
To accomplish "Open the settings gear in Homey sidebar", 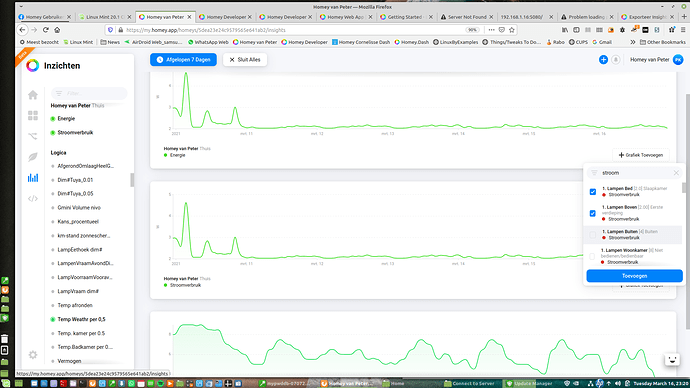I will tap(33, 355).
